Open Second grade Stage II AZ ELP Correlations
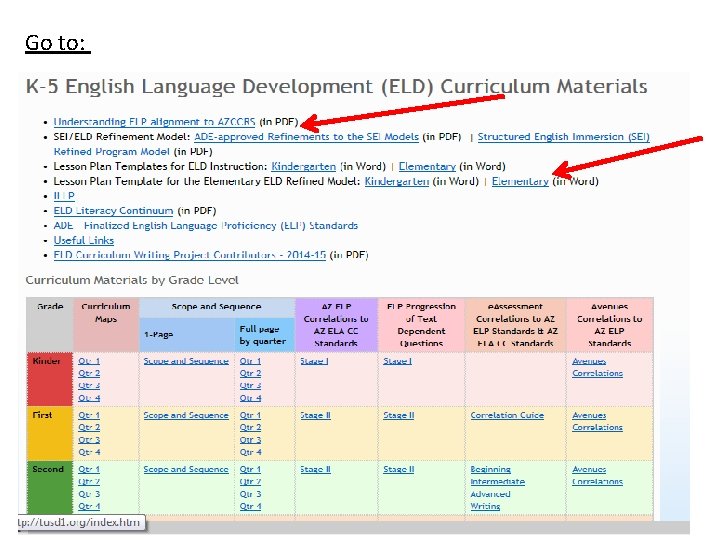 pyautogui.click(x=315, y=470)
